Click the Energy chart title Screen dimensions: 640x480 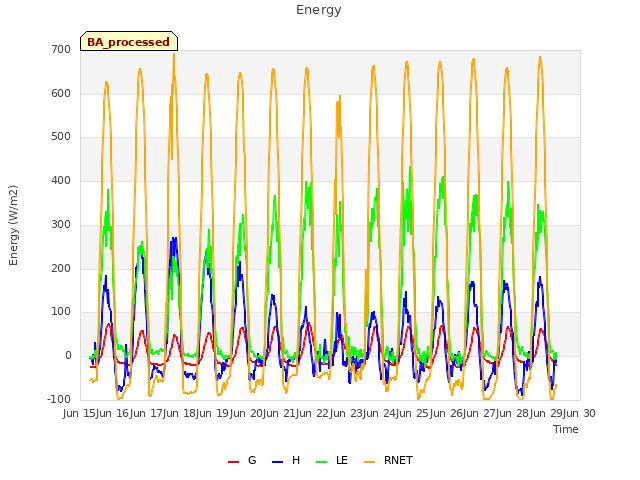coord(319,10)
